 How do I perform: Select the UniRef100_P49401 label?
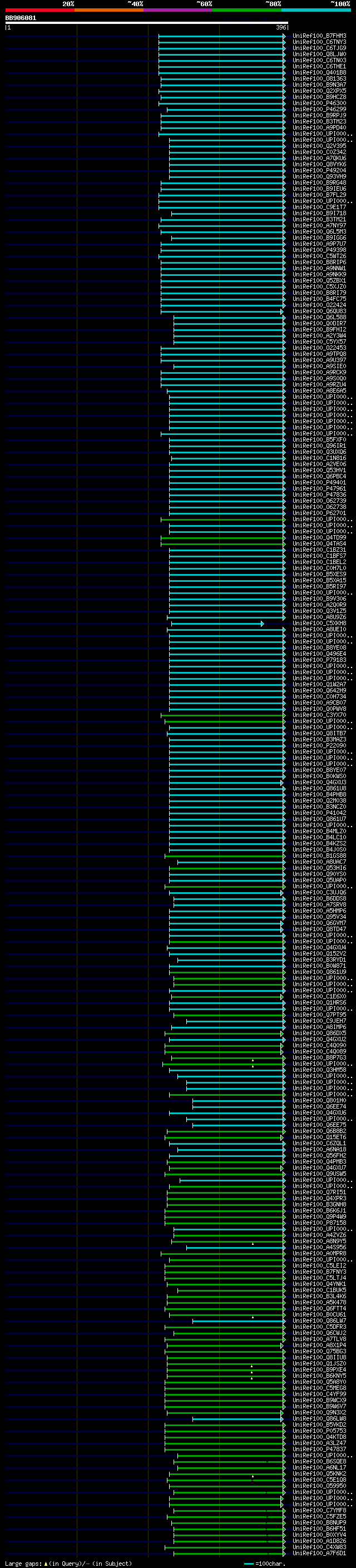pyautogui.click(x=319, y=483)
